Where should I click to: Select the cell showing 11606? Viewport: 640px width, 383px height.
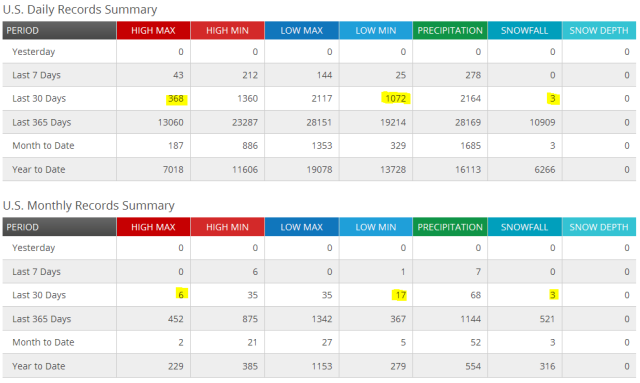tap(228, 169)
